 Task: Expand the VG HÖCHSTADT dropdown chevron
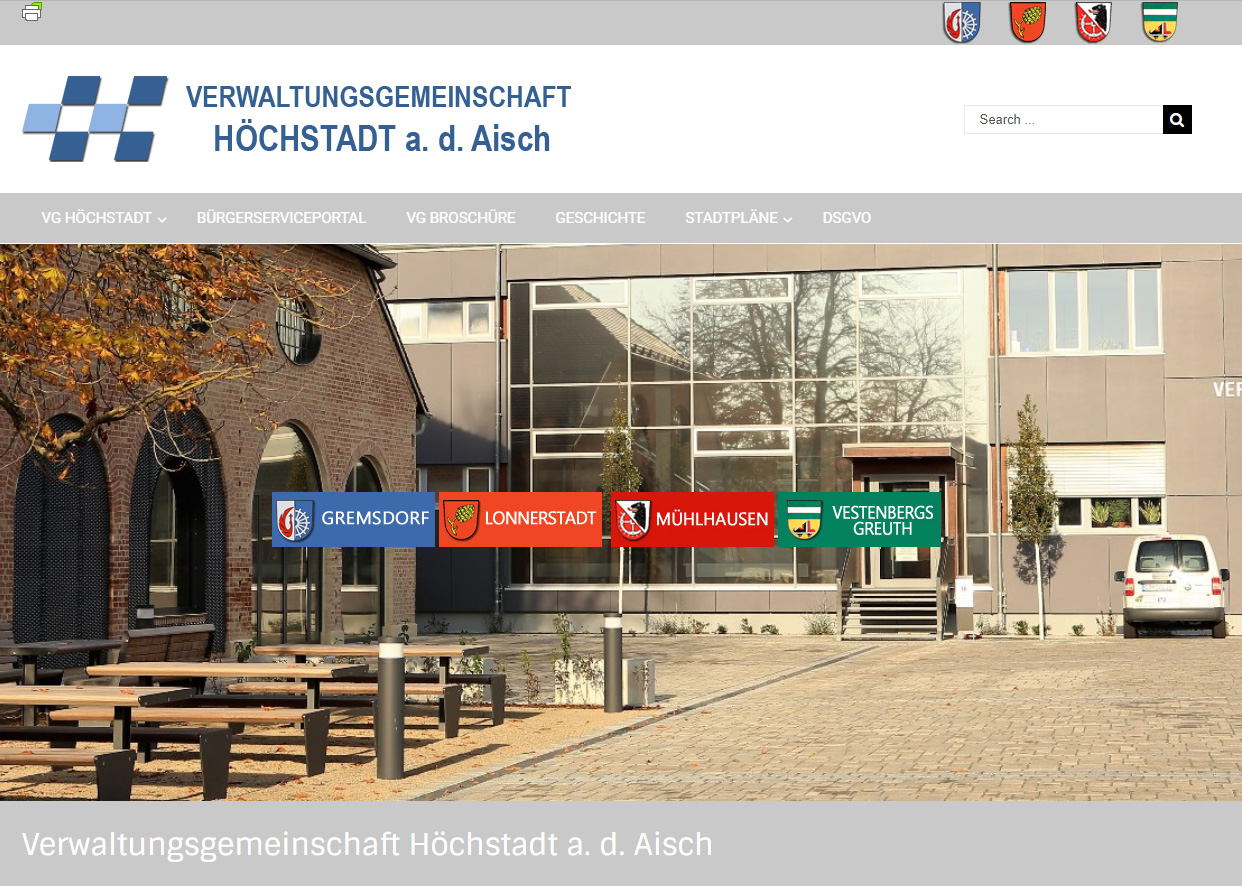tap(162, 219)
